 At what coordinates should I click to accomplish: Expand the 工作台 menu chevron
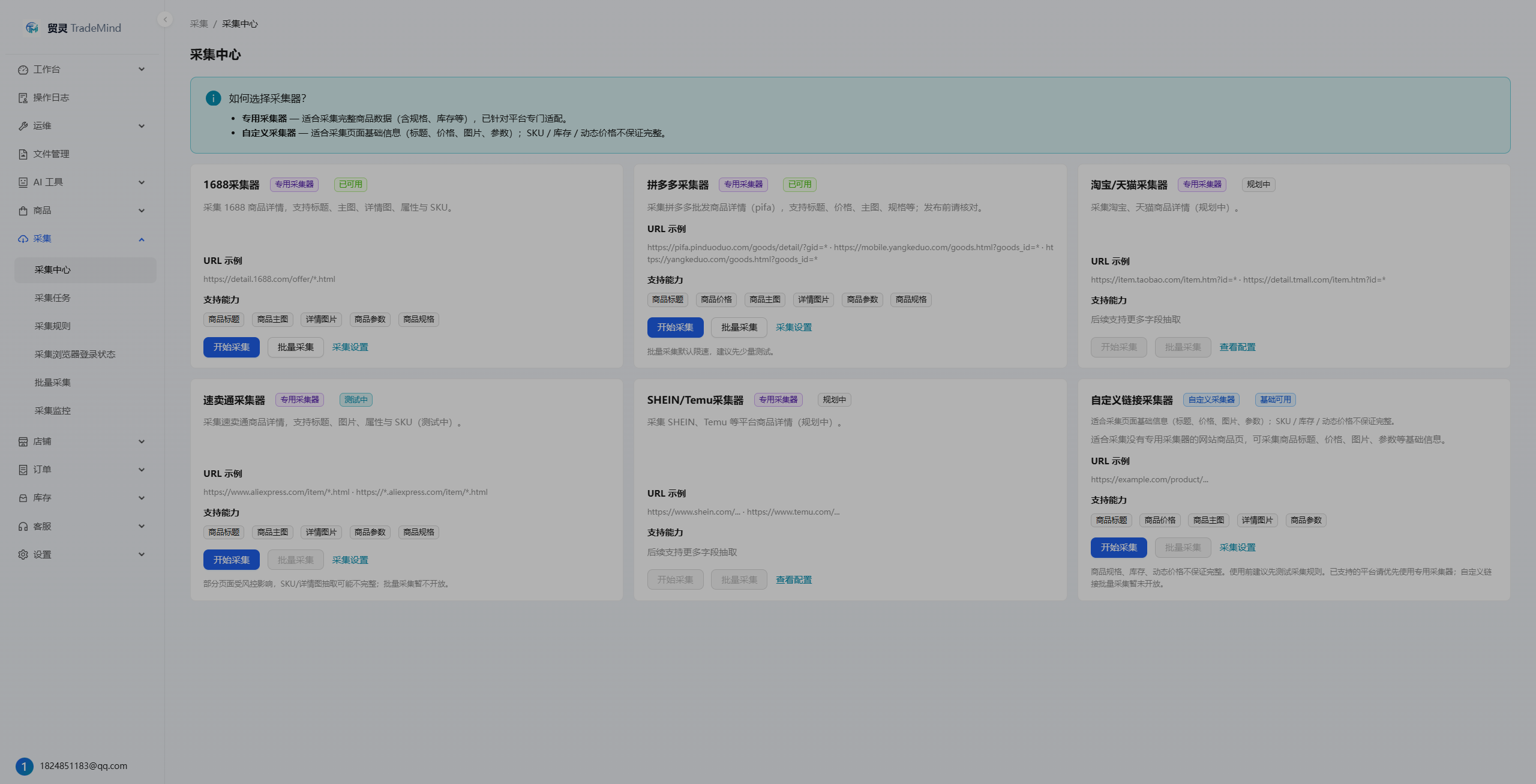tap(142, 70)
